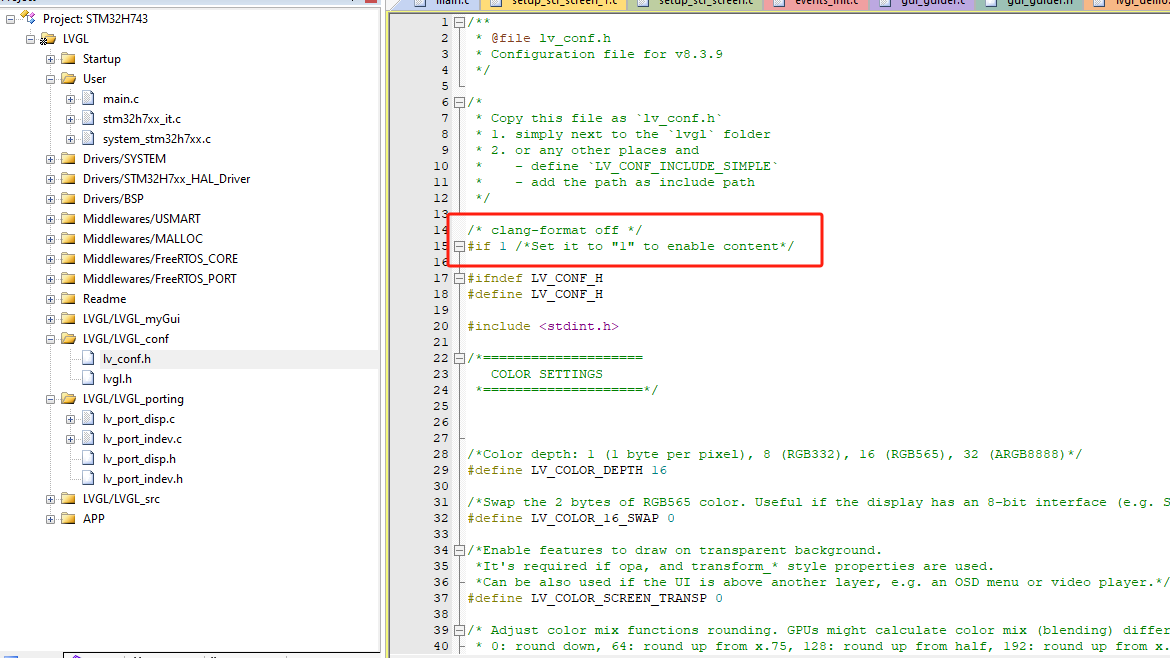Click the Drivers/SYSTEM folder icon

point(69,158)
